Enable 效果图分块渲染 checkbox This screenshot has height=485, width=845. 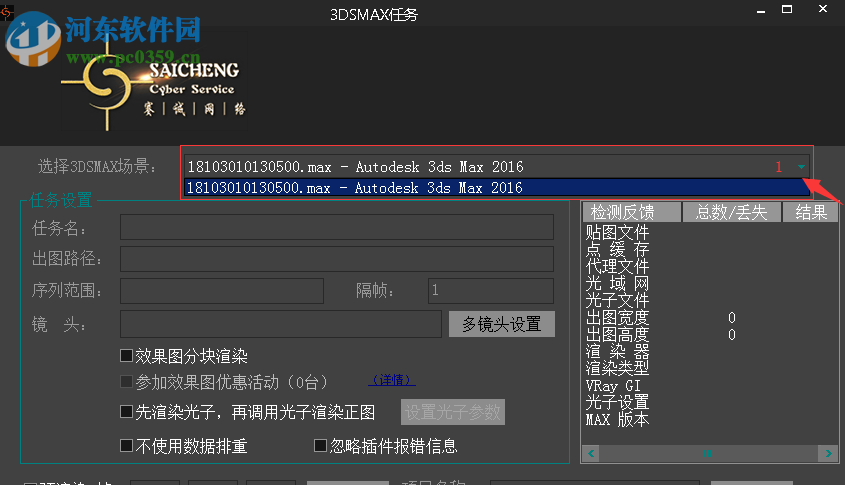point(126,356)
